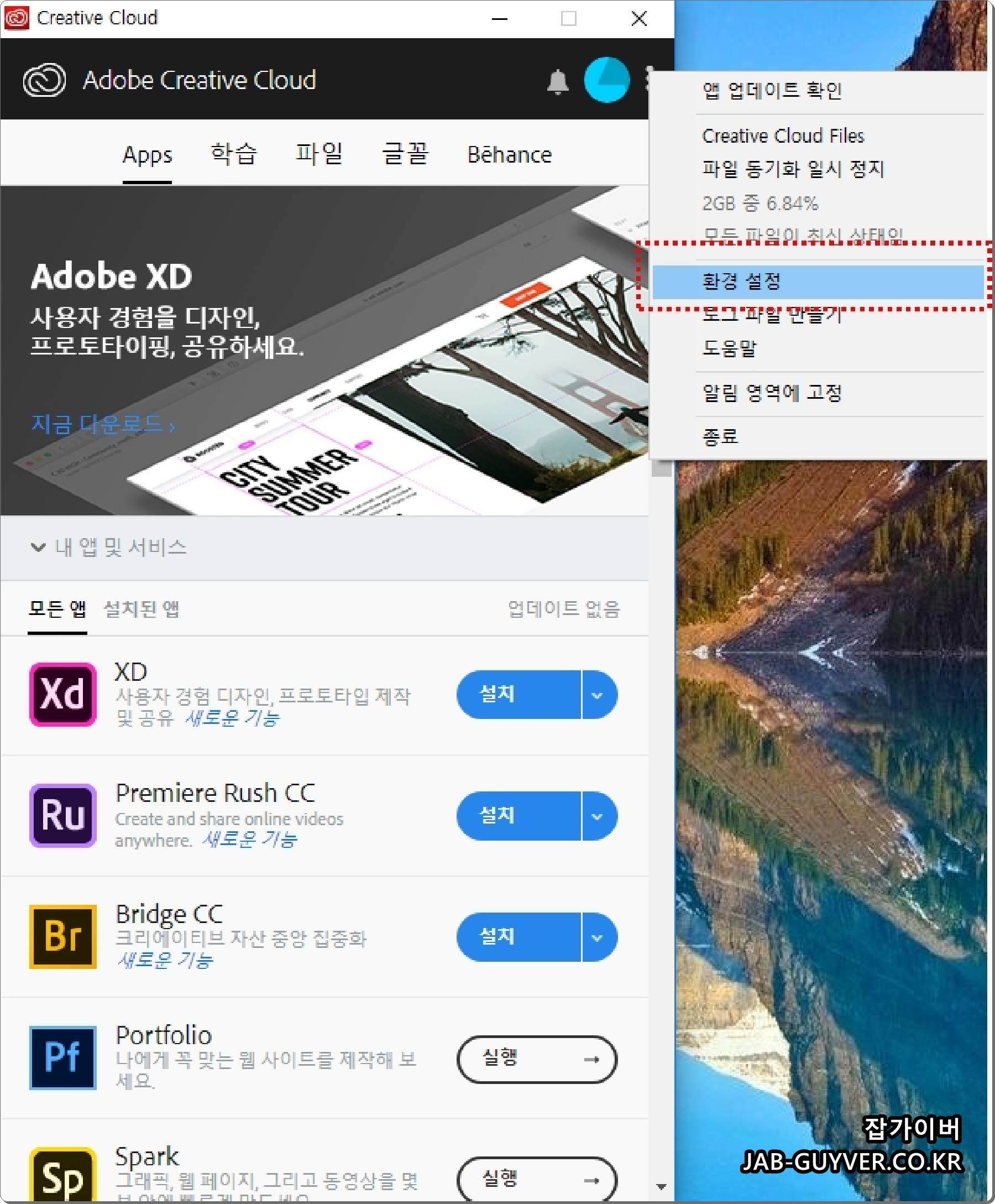Click the Spark app icon
The height and width of the screenshot is (1204, 995).
[63, 1174]
